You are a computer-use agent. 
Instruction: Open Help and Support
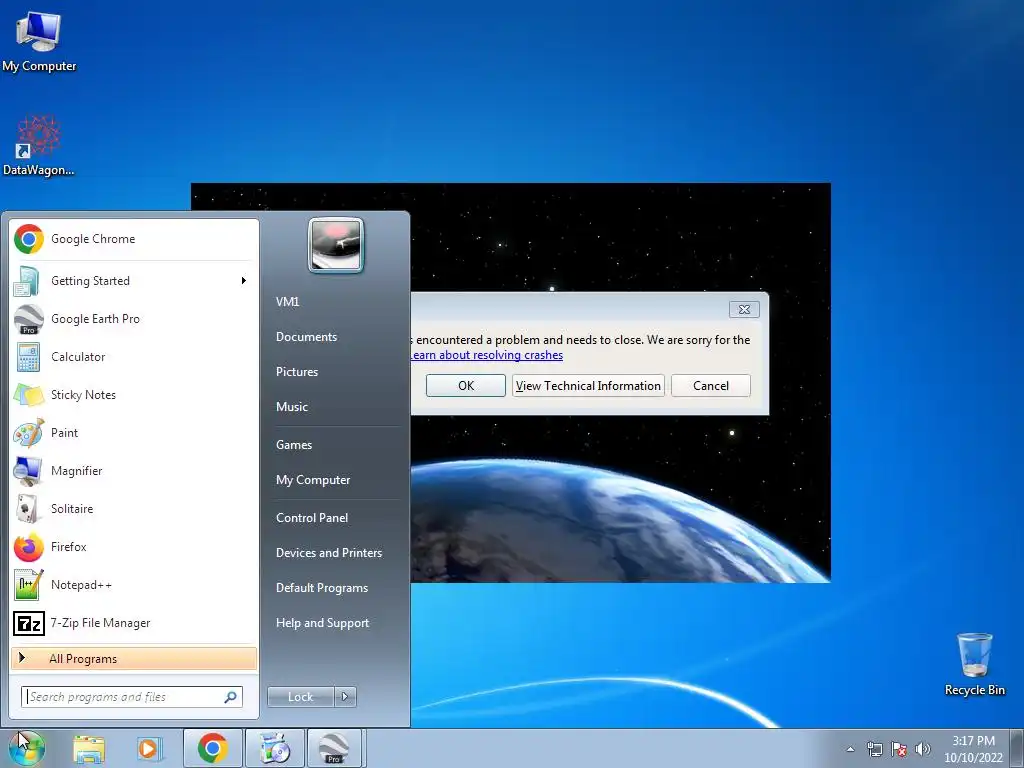pos(323,623)
